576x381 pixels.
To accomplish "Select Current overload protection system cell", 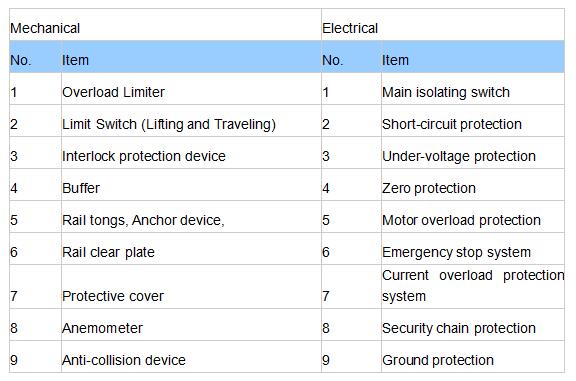I will tap(473, 287).
